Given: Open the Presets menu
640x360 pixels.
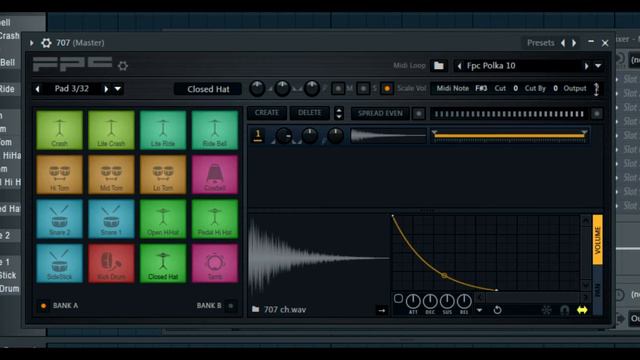Looking at the screenshot, I should pyautogui.click(x=540, y=43).
